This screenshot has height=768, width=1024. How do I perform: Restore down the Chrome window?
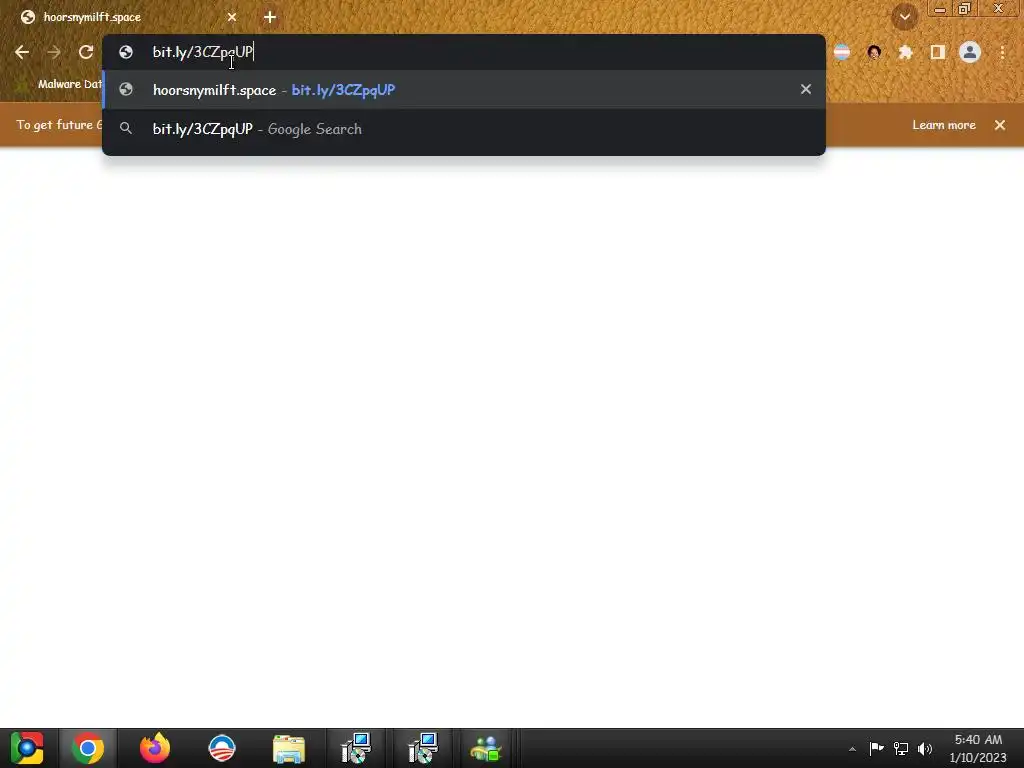tap(964, 9)
